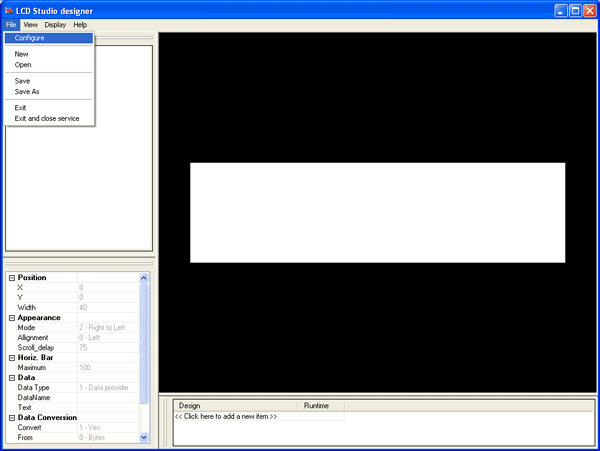Image resolution: width=600 pixels, height=451 pixels.
Task: Select the Convert property label
Action: click(x=29, y=427)
